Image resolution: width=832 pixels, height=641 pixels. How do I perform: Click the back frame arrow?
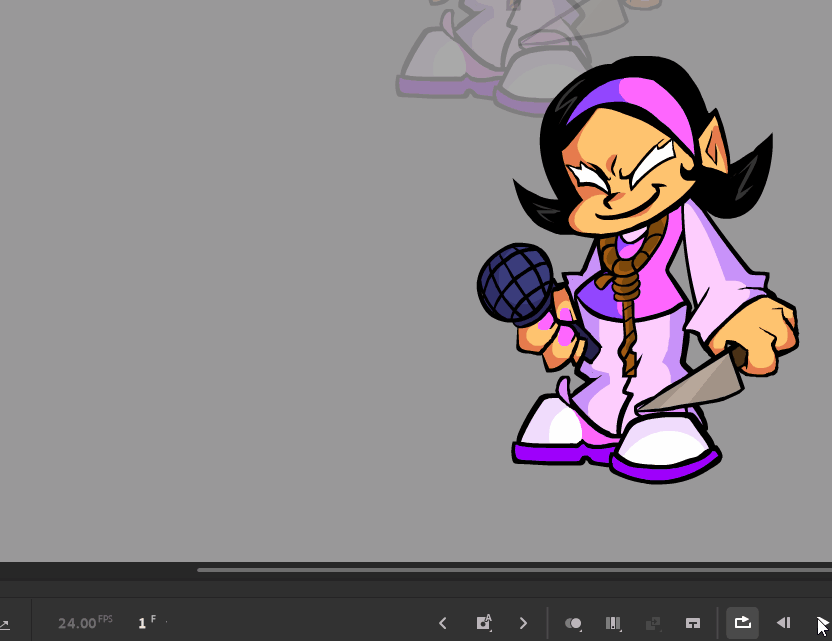[444, 622]
